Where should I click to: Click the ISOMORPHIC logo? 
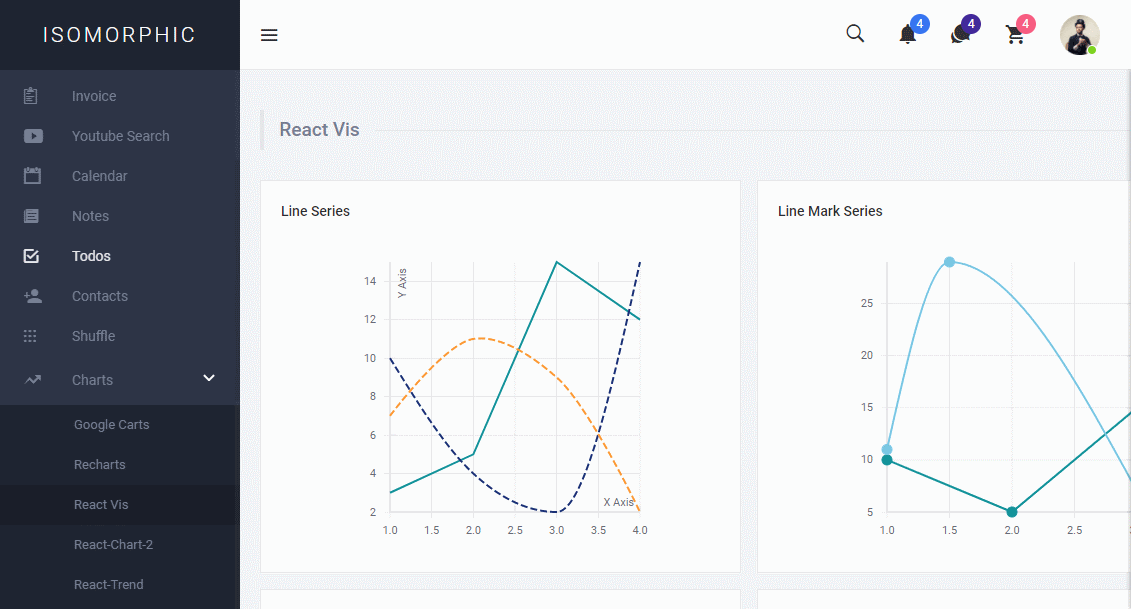click(119, 35)
